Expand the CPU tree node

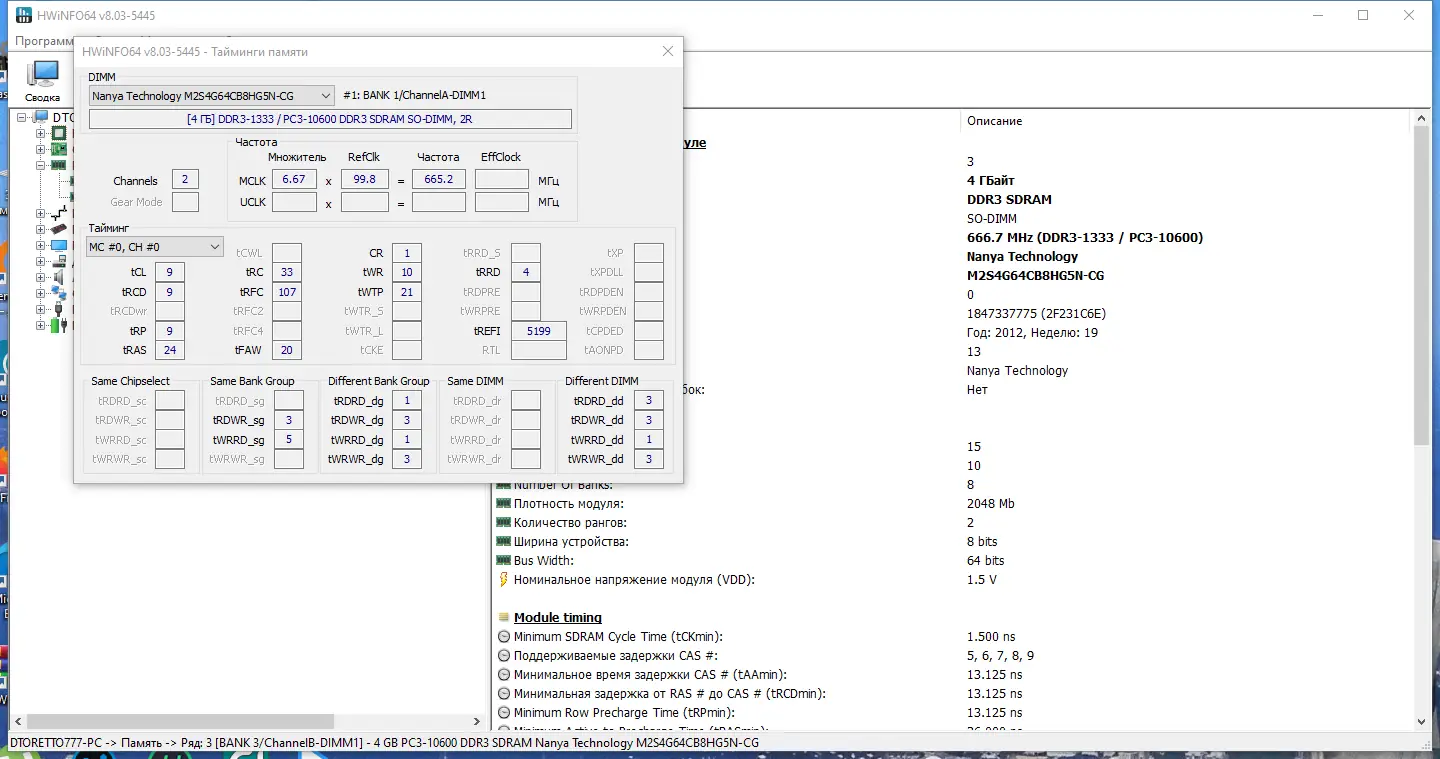[41, 133]
